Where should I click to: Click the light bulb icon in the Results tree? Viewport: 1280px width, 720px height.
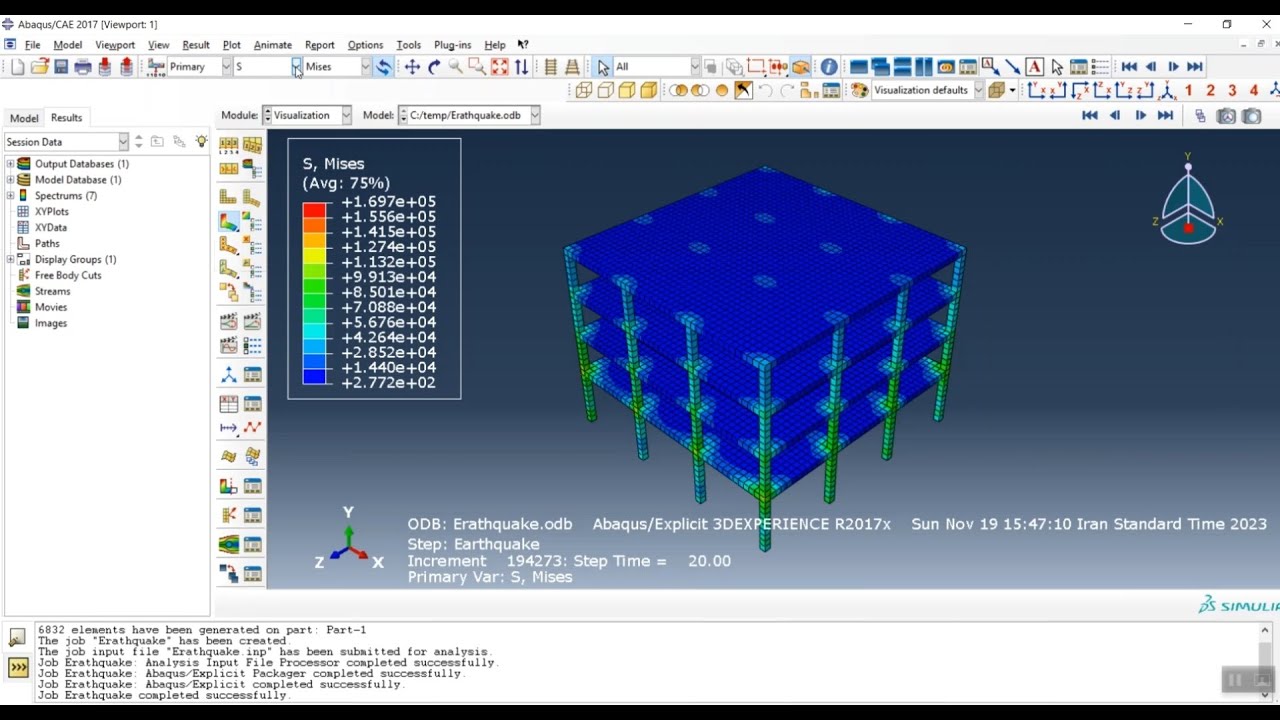tap(201, 142)
